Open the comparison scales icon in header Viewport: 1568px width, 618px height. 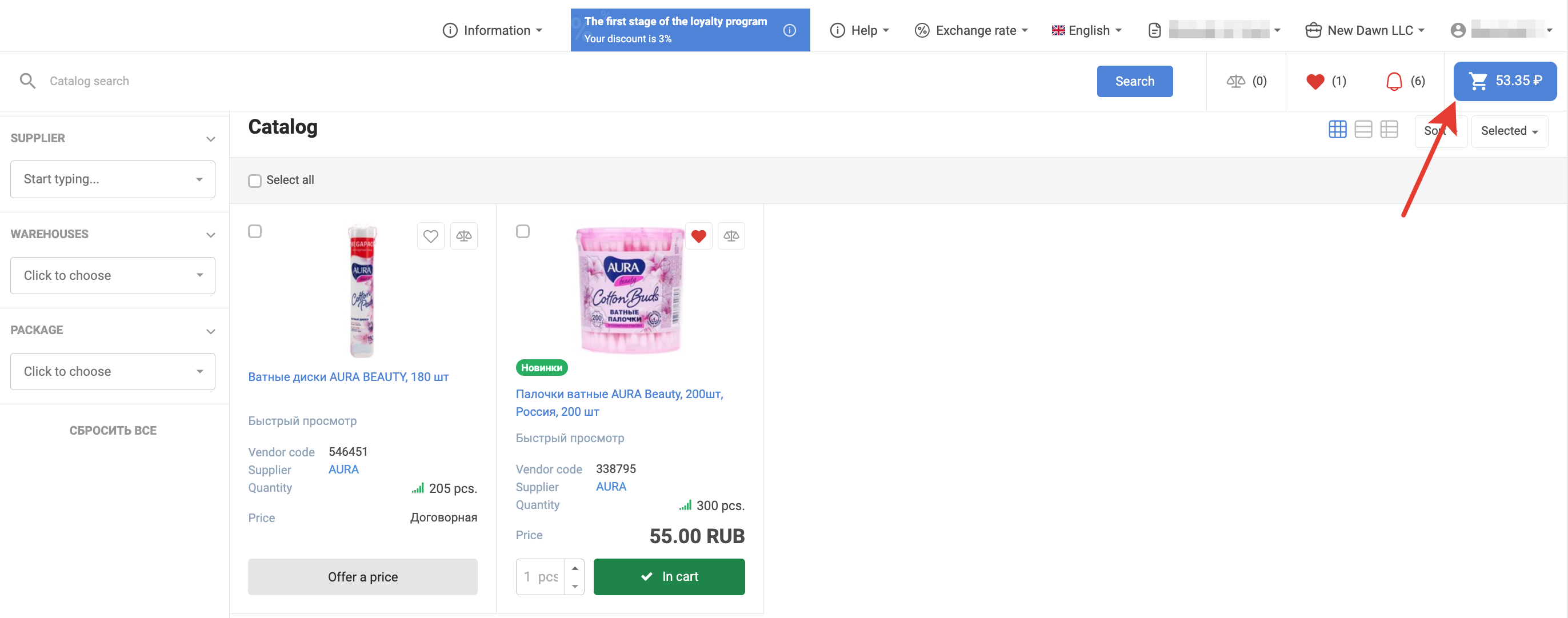(x=1235, y=82)
